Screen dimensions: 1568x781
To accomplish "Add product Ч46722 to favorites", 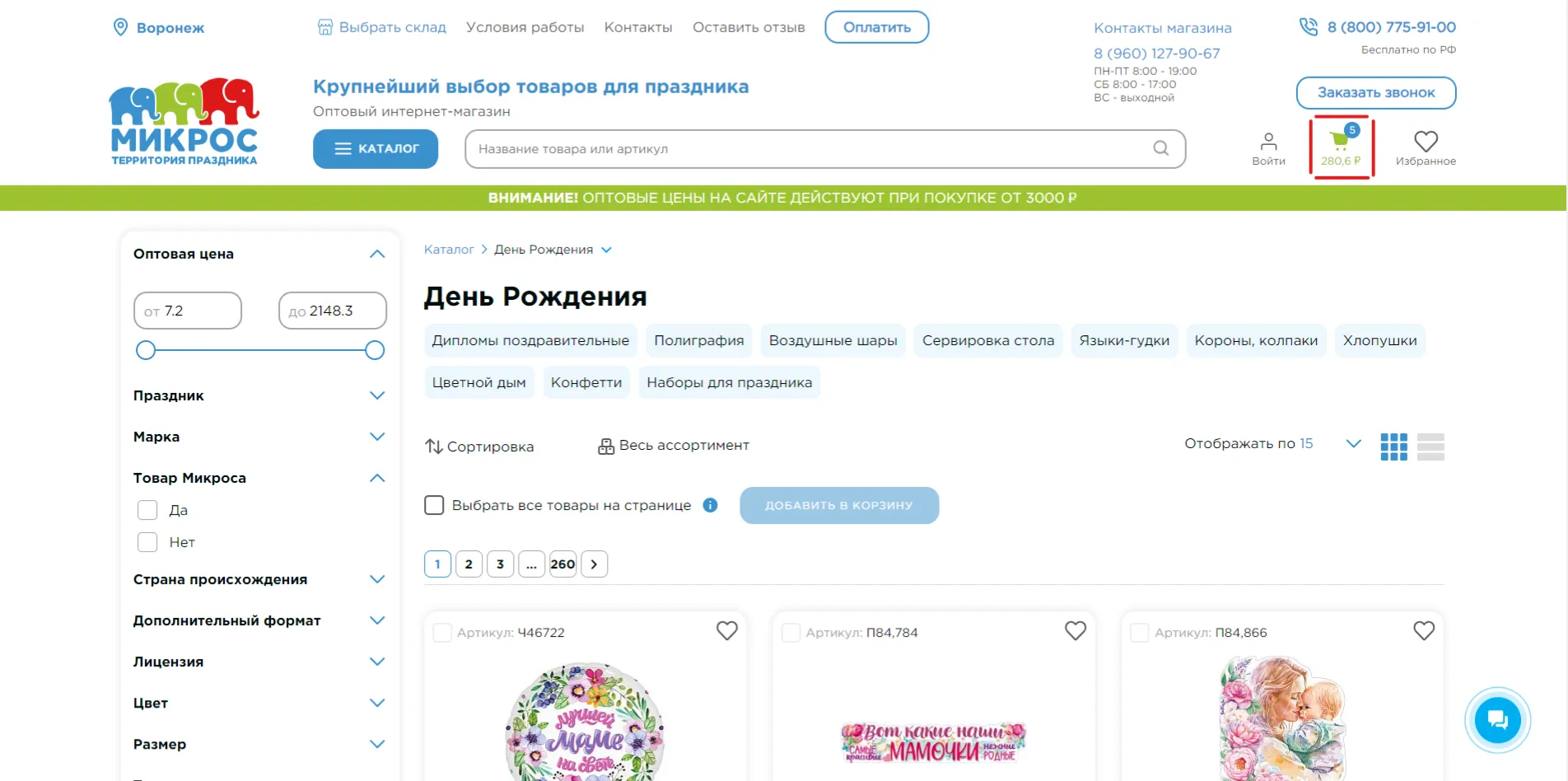I will [x=726, y=631].
